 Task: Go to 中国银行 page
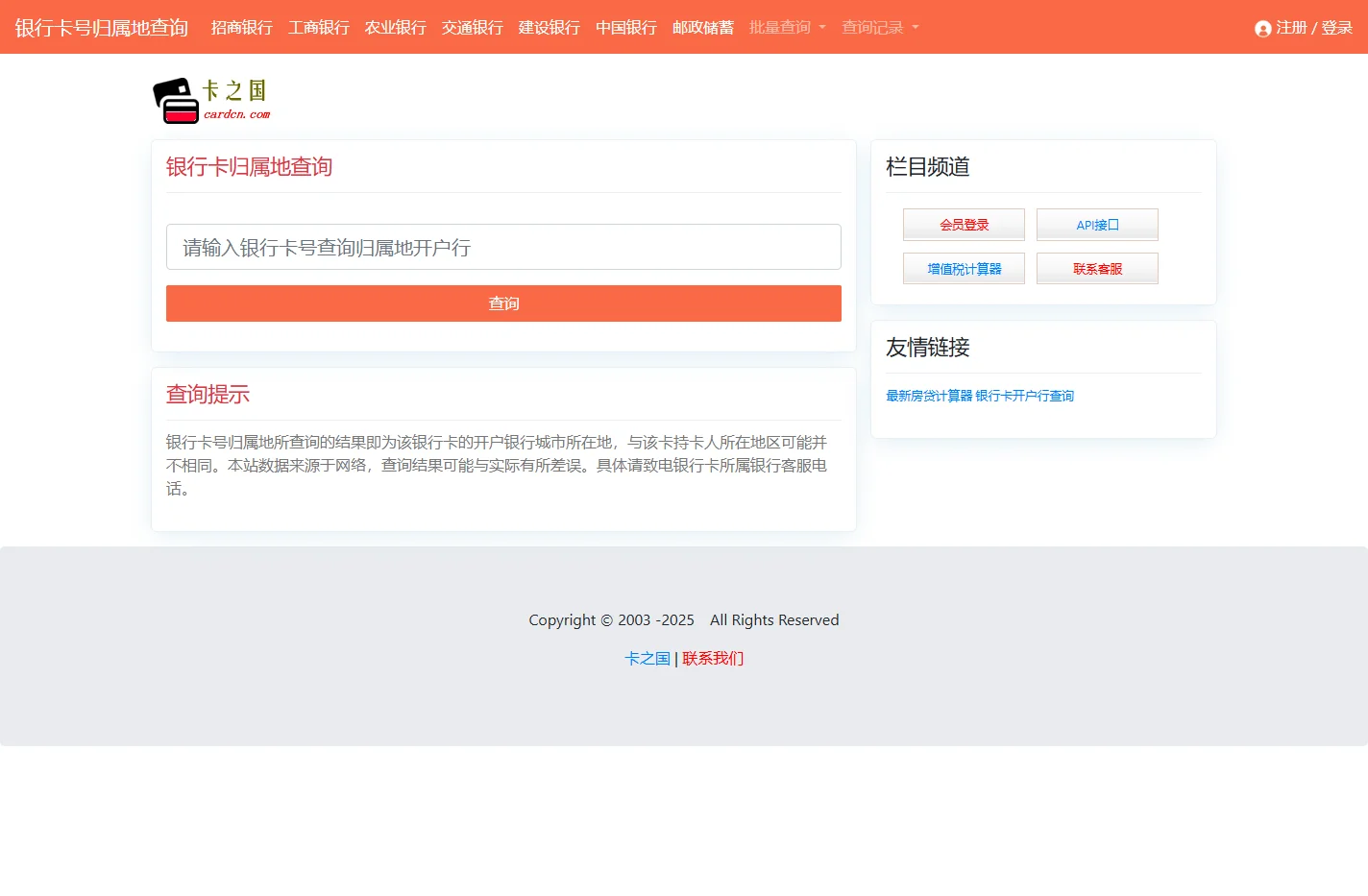pos(626,28)
